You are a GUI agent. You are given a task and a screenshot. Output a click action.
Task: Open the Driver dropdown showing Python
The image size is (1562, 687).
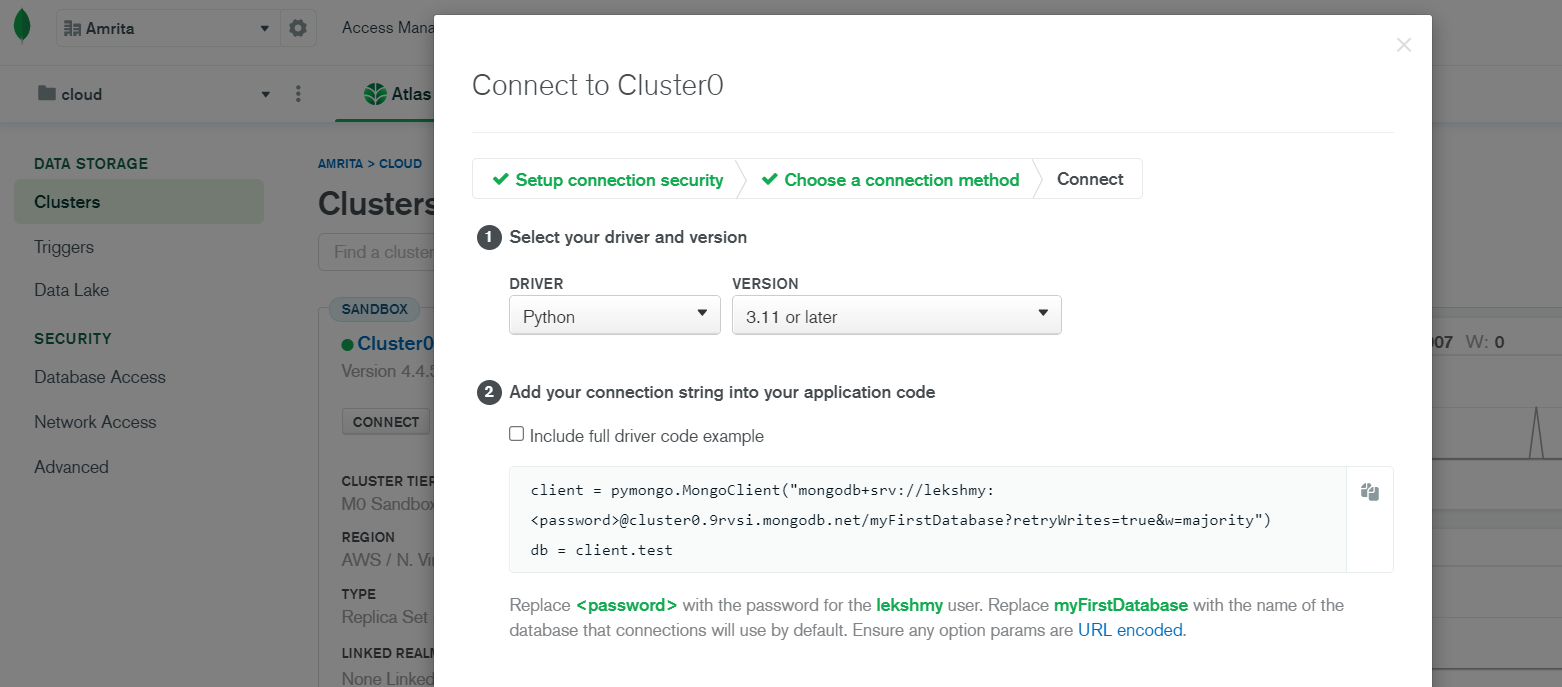pos(615,315)
